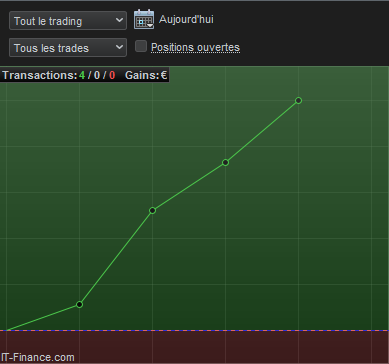This screenshot has width=389, height=364.
Task: Click the "Positions ouvertes" label text
Action: pos(195,47)
